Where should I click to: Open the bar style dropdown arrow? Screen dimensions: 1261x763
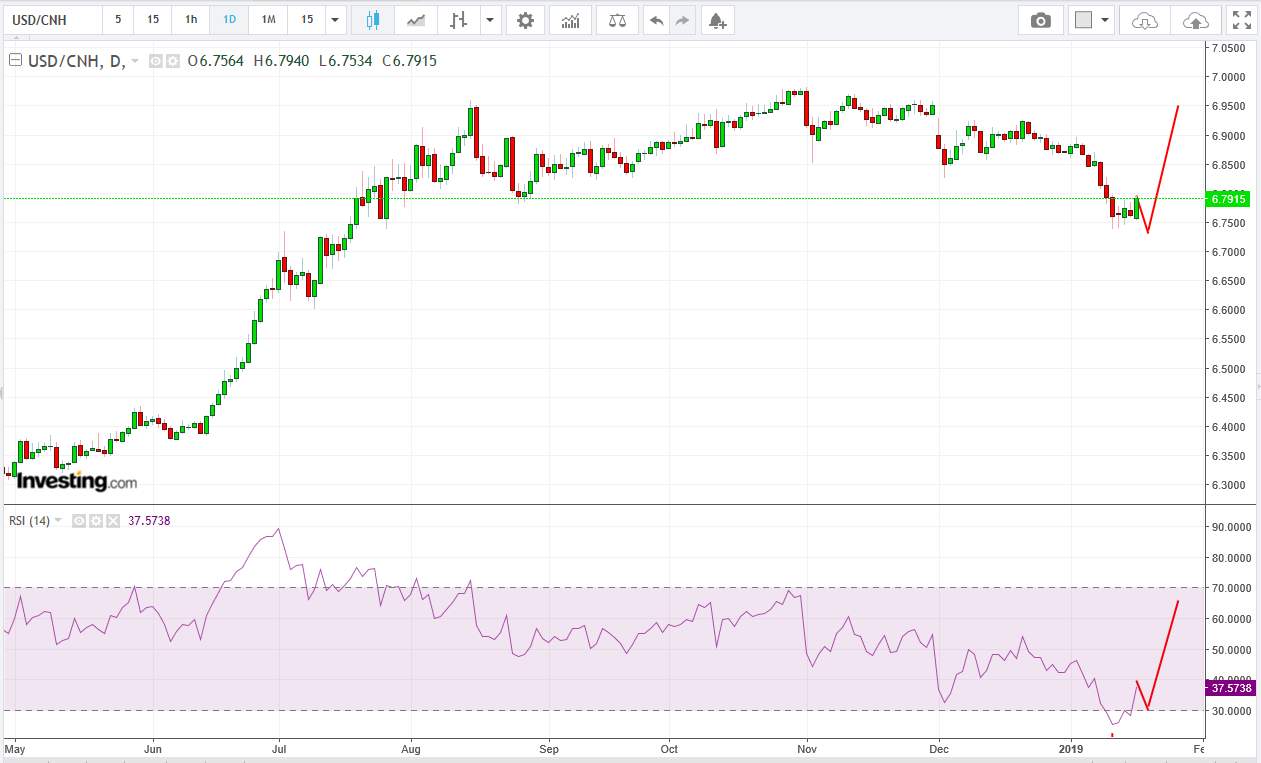pyautogui.click(x=489, y=20)
